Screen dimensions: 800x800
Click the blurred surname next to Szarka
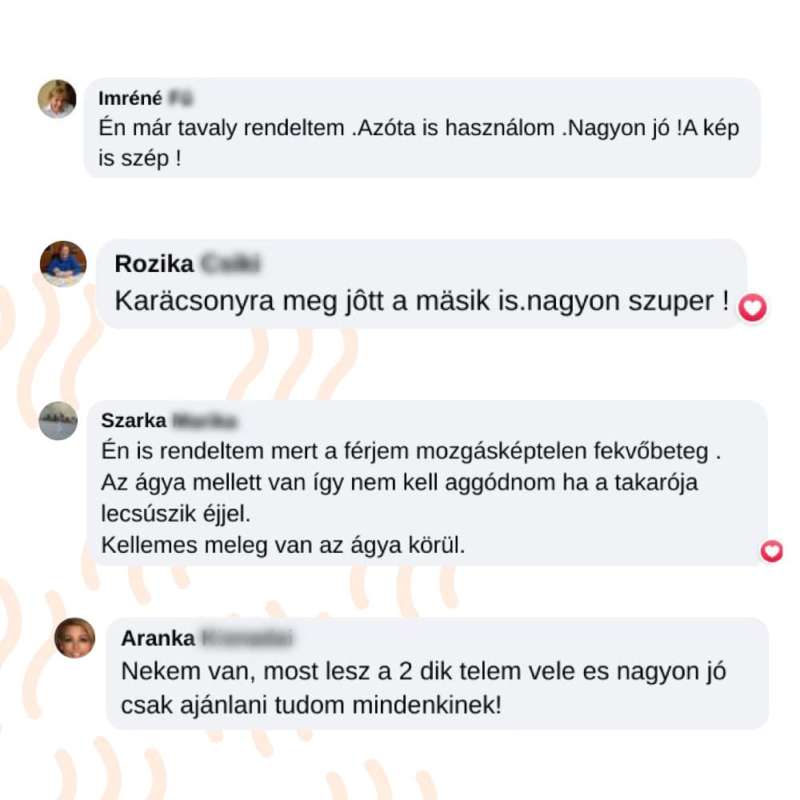[205, 421]
